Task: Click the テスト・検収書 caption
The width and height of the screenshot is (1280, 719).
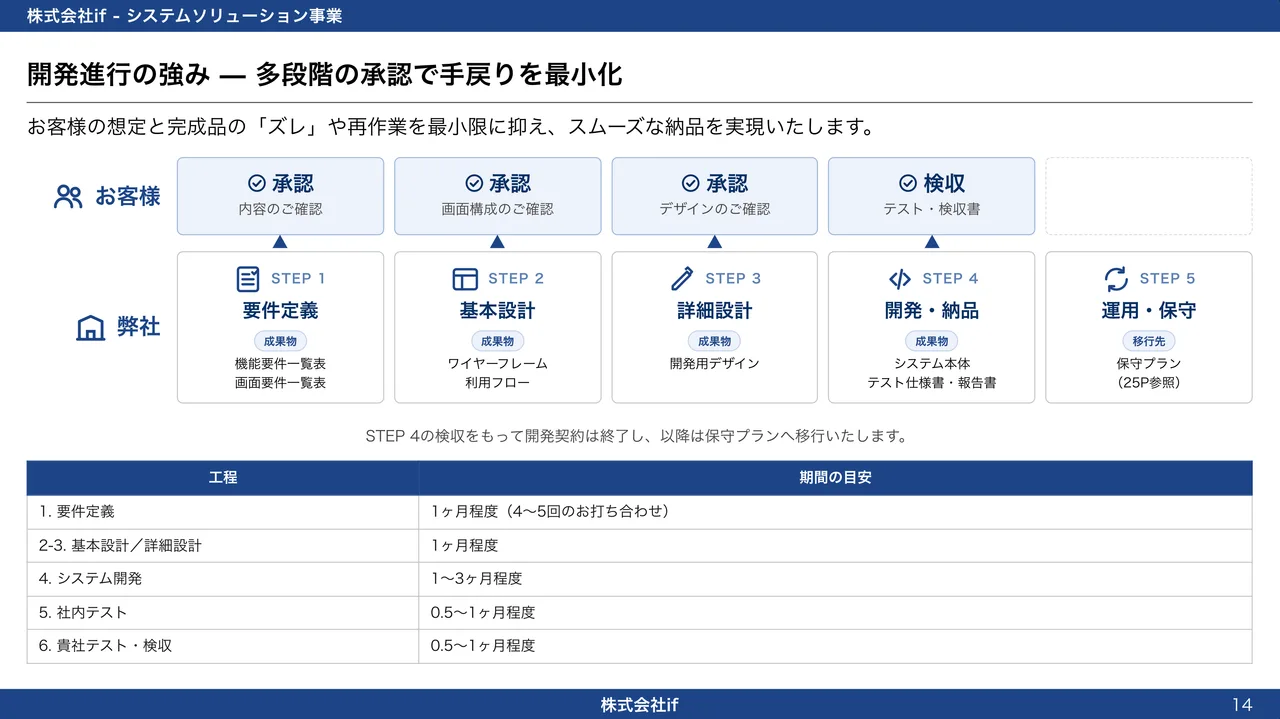Action: pyautogui.click(x=932, y=210)
